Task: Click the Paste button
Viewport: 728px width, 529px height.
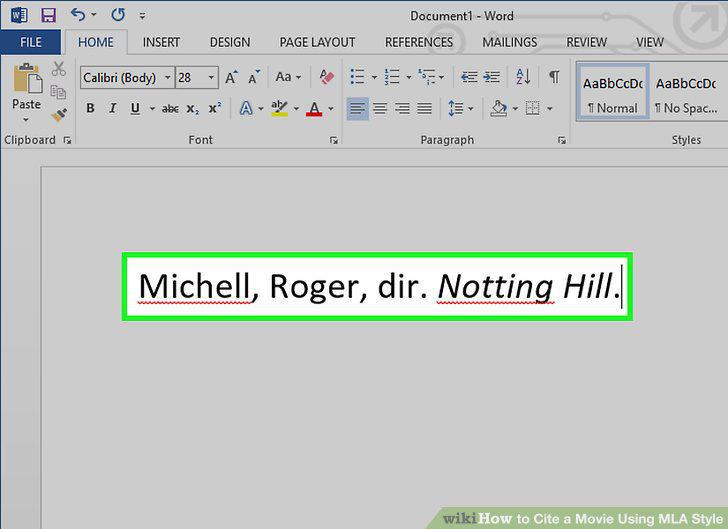Action: pos(26,91)
